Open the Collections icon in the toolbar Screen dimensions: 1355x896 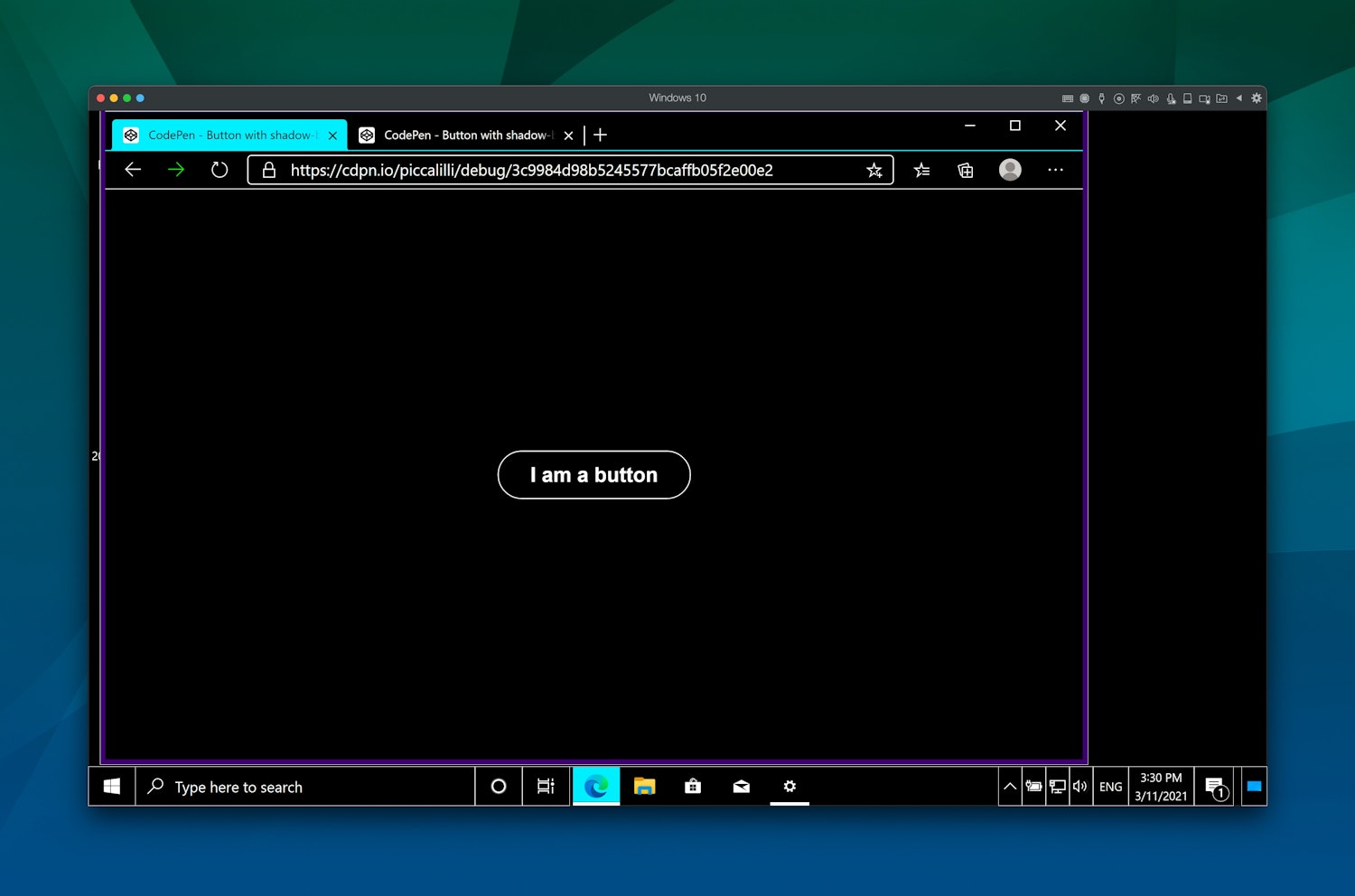[x=966, y=170]
